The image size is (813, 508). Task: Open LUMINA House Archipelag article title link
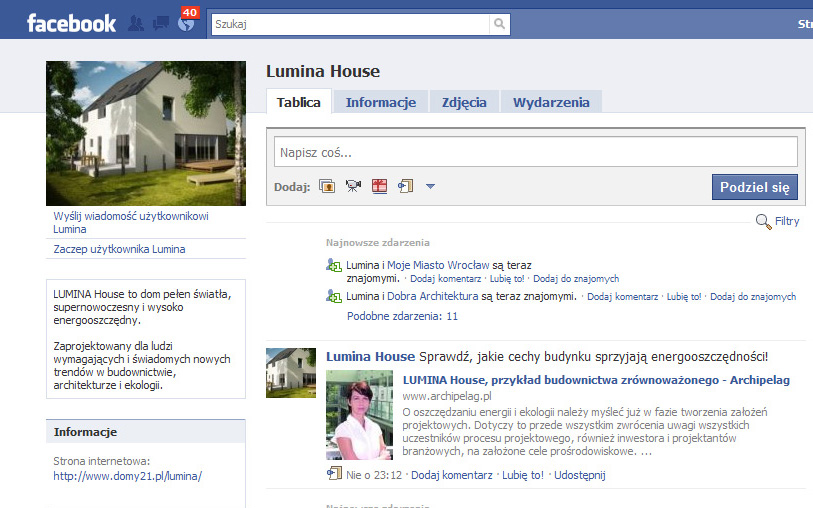click(596, 380)
